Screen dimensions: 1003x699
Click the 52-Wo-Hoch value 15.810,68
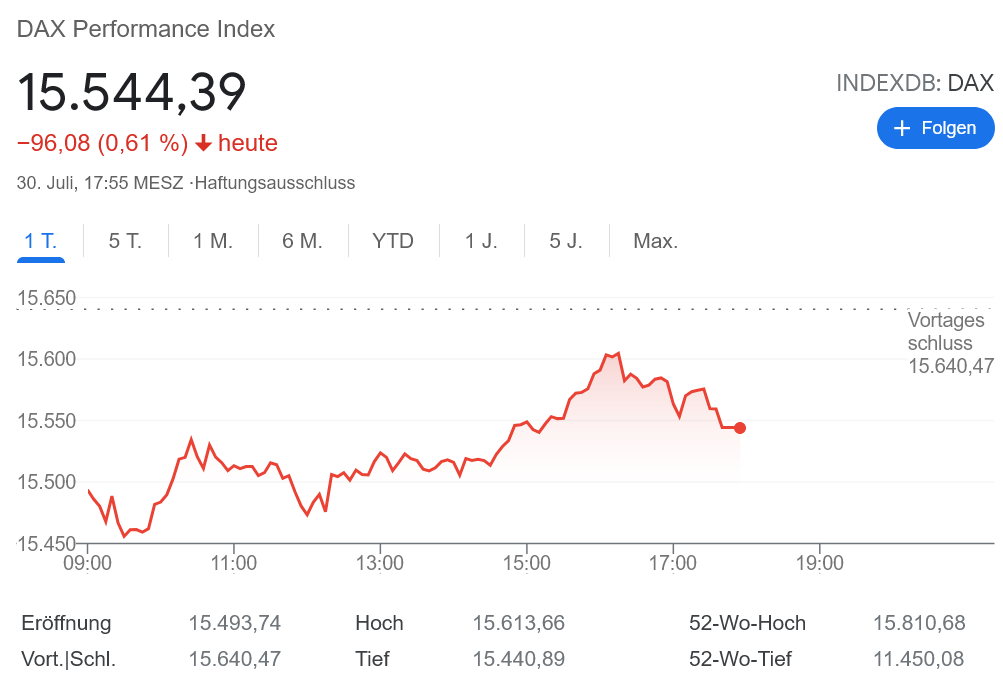pyautogui.click(x=919, y=623)
